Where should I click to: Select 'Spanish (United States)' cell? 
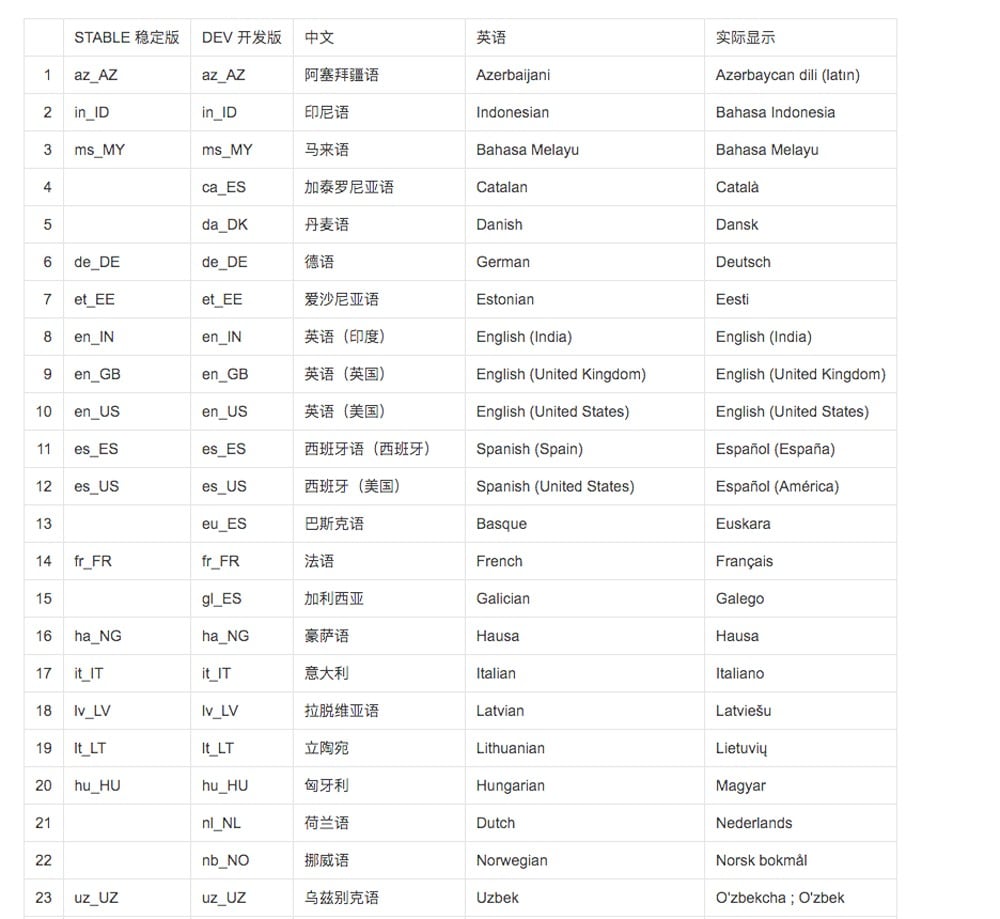(x=585, y=487)
